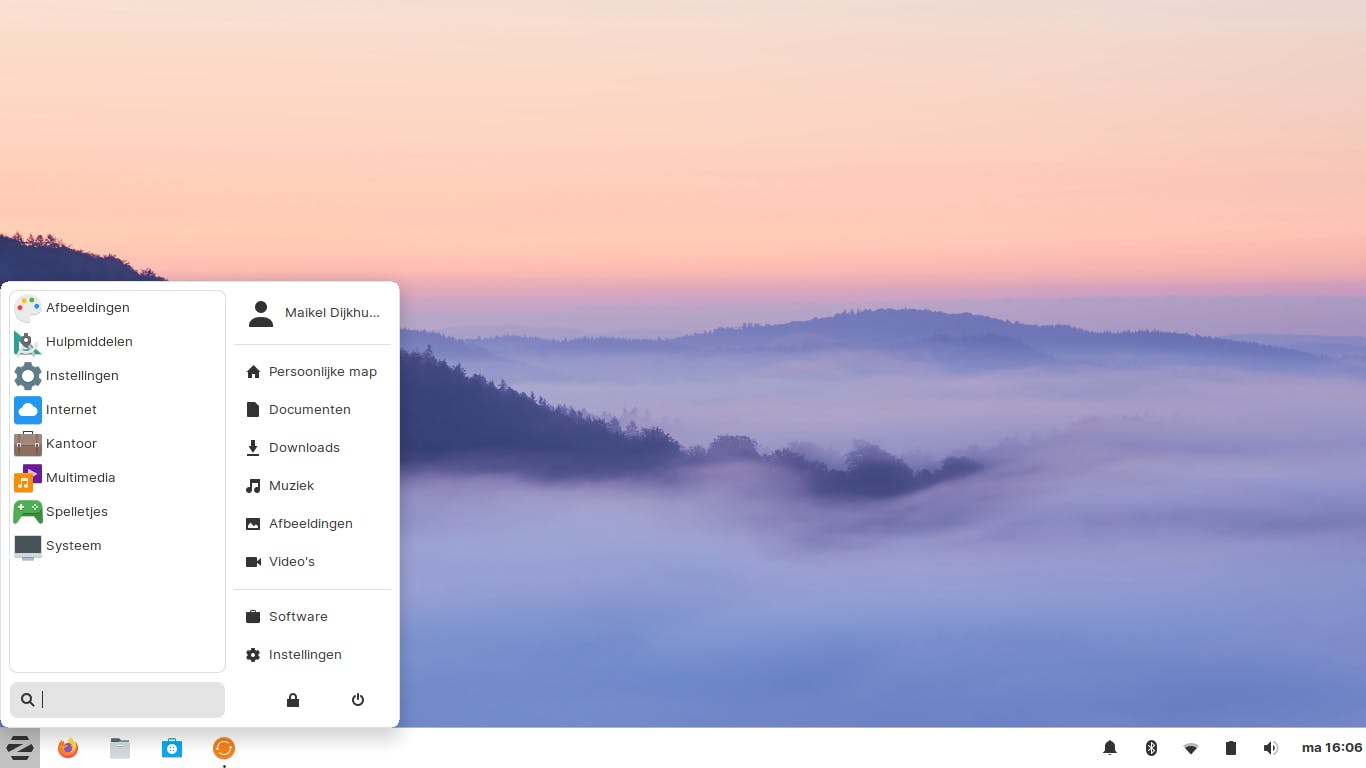Click the power button in the menu
1366x768 pixels.
[x=357, y=700]
